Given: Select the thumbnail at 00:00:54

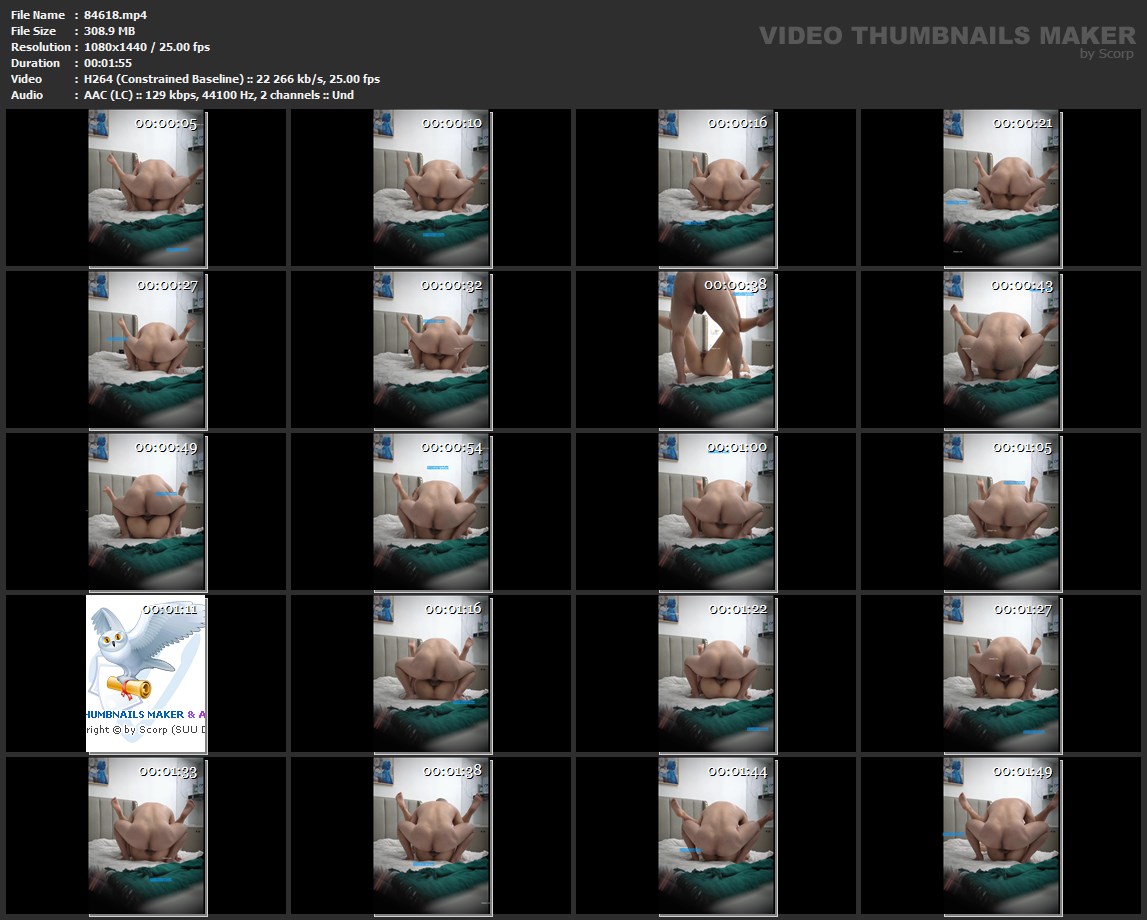Looking at the screenshot, I should coord(432,511).
